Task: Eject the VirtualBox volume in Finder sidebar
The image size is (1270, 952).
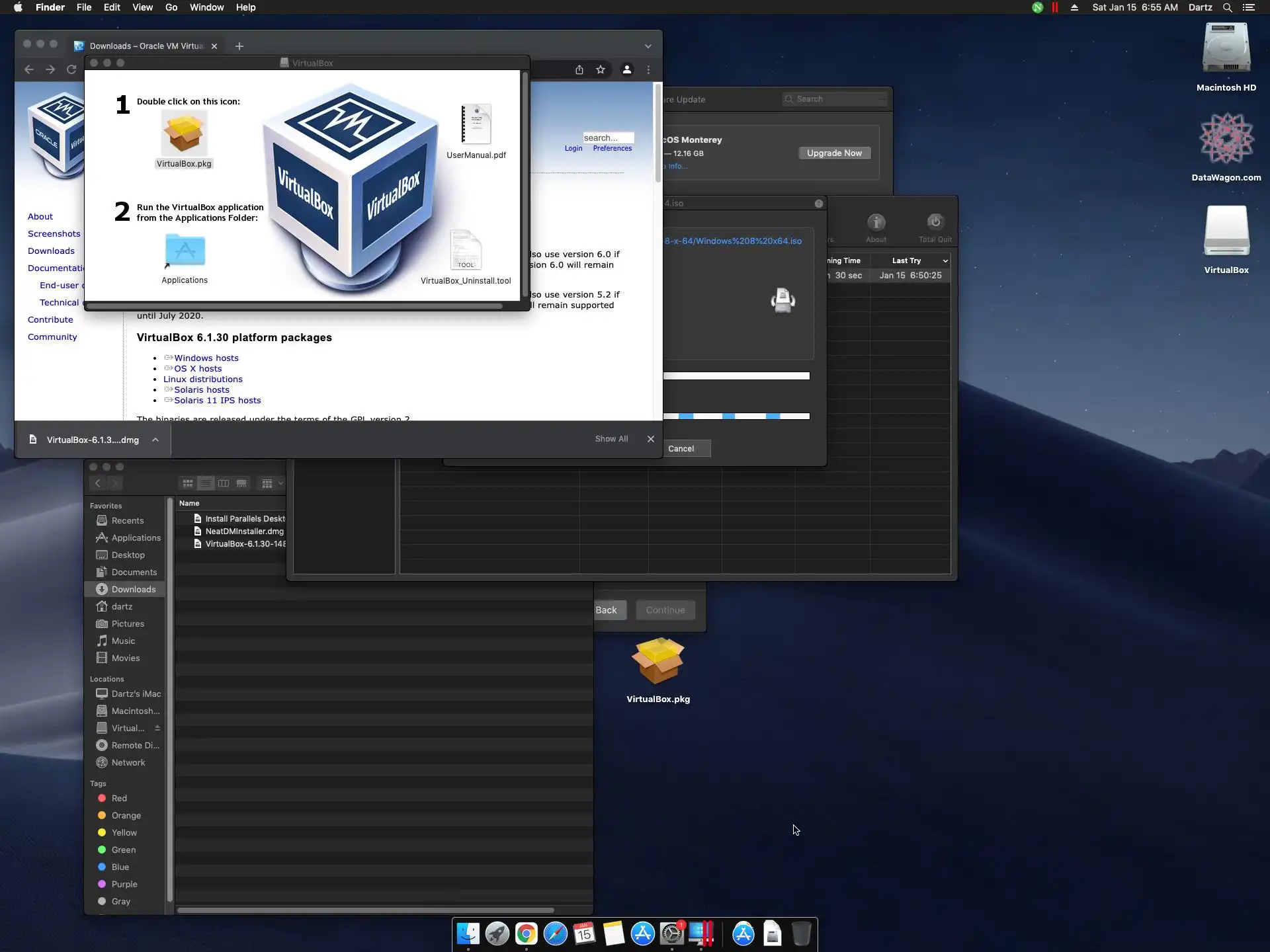Action: (x=157, y=728)
